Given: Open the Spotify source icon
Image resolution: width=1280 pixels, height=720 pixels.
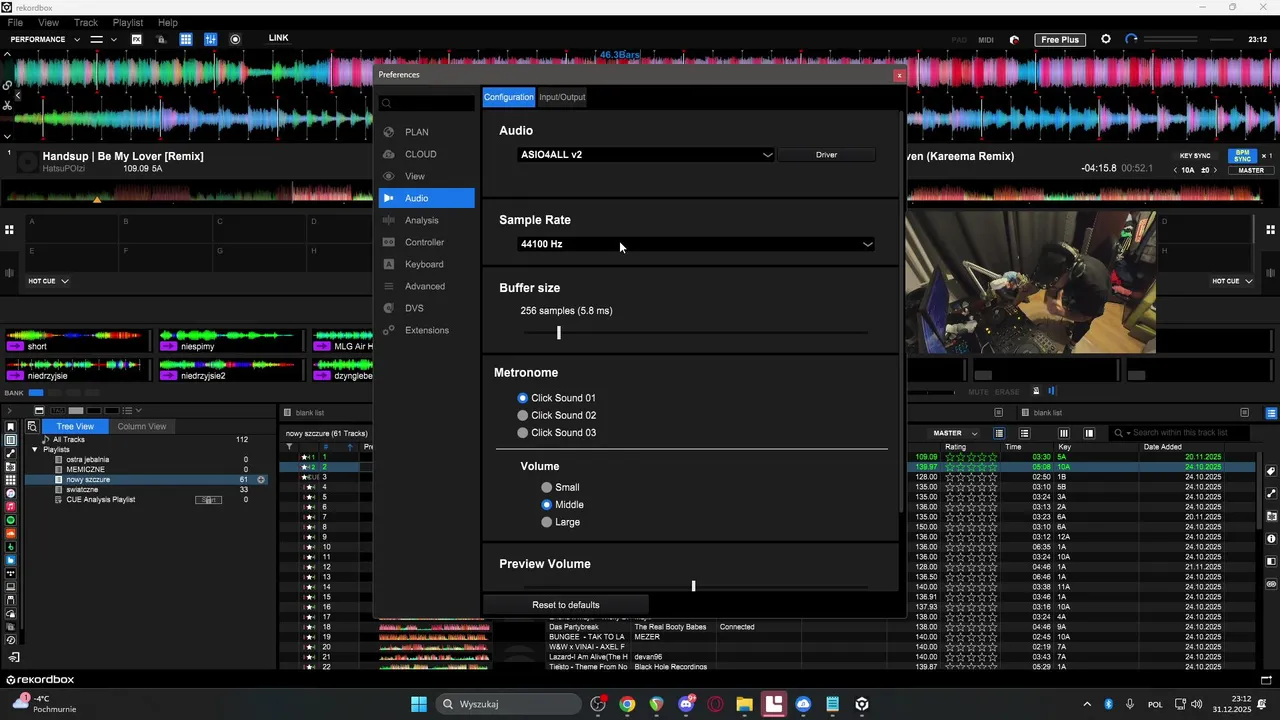Looking at the screenshot, I should (11, 520).
